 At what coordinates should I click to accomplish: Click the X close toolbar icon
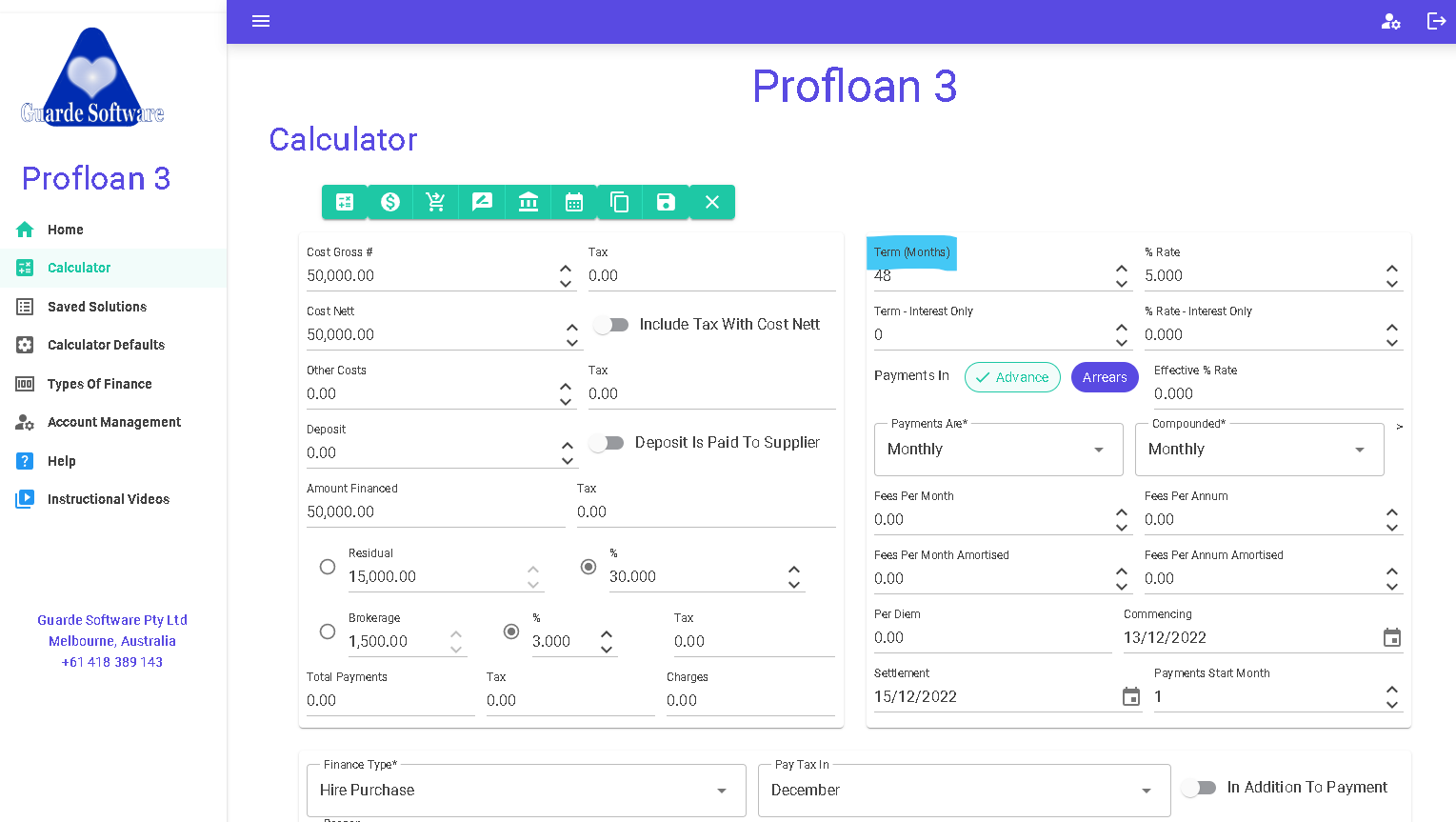(x=712, y=202)
